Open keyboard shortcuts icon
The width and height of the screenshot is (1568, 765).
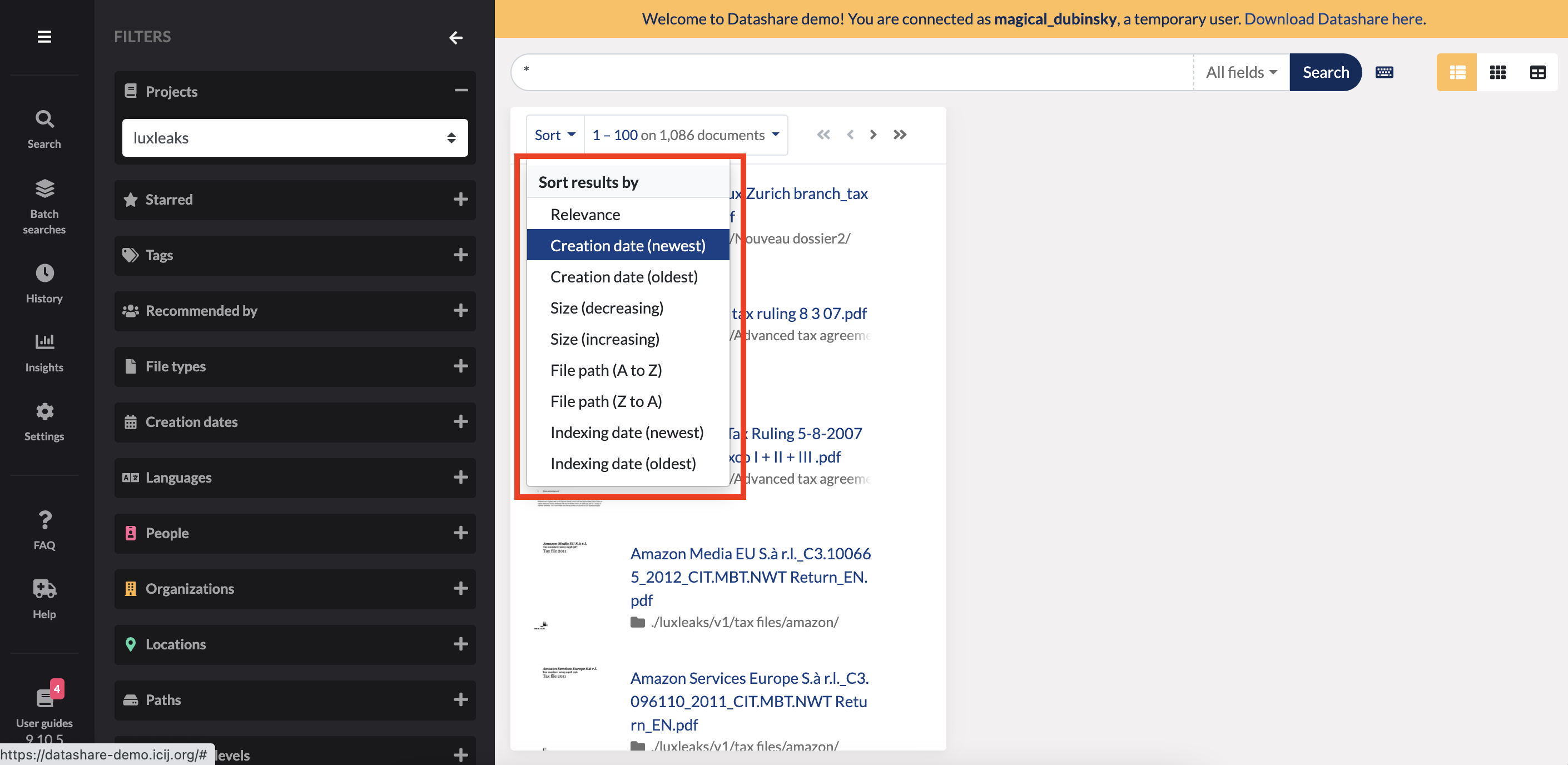pyautogui.click(x=1384, y=72)
